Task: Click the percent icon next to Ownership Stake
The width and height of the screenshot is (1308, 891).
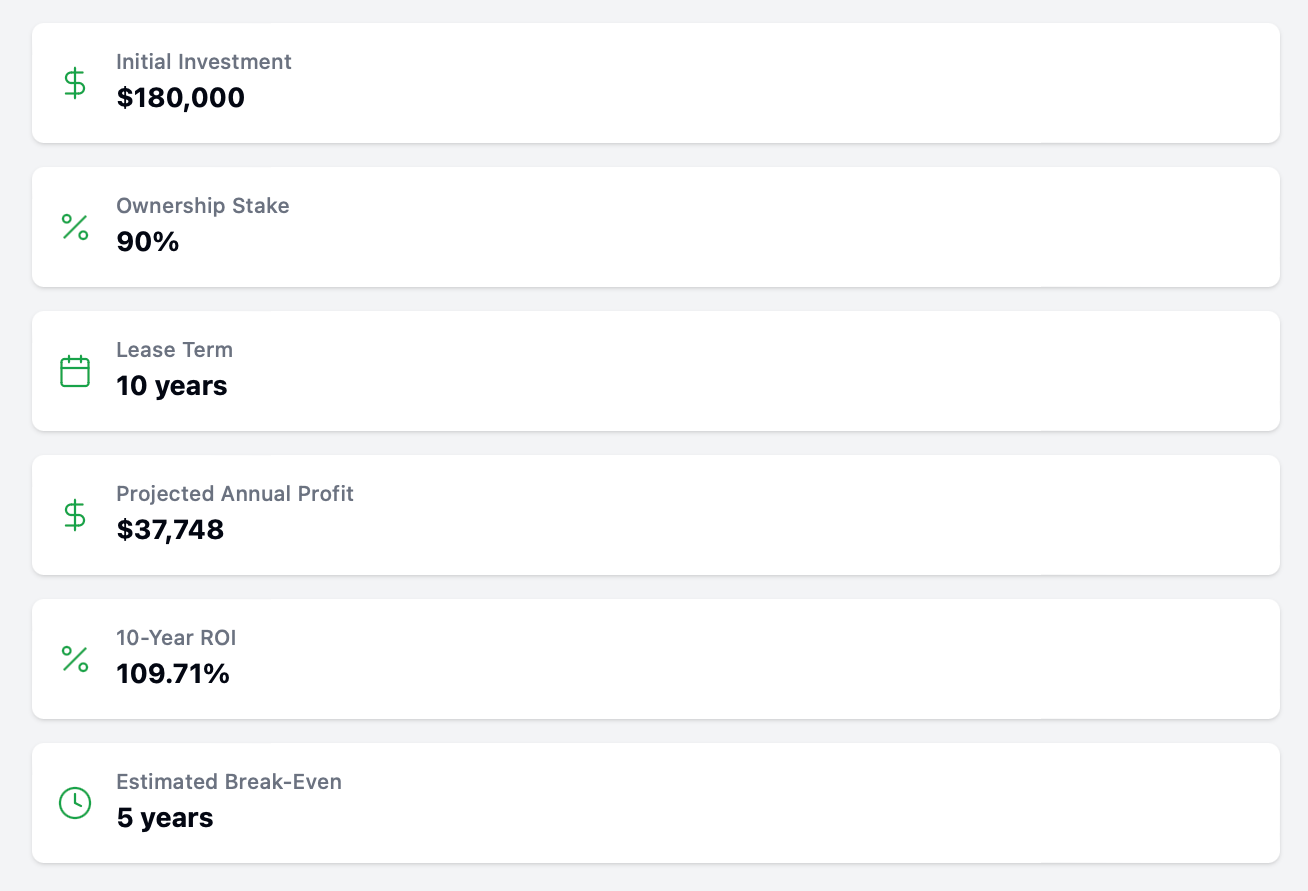Action: click(75, 227)
